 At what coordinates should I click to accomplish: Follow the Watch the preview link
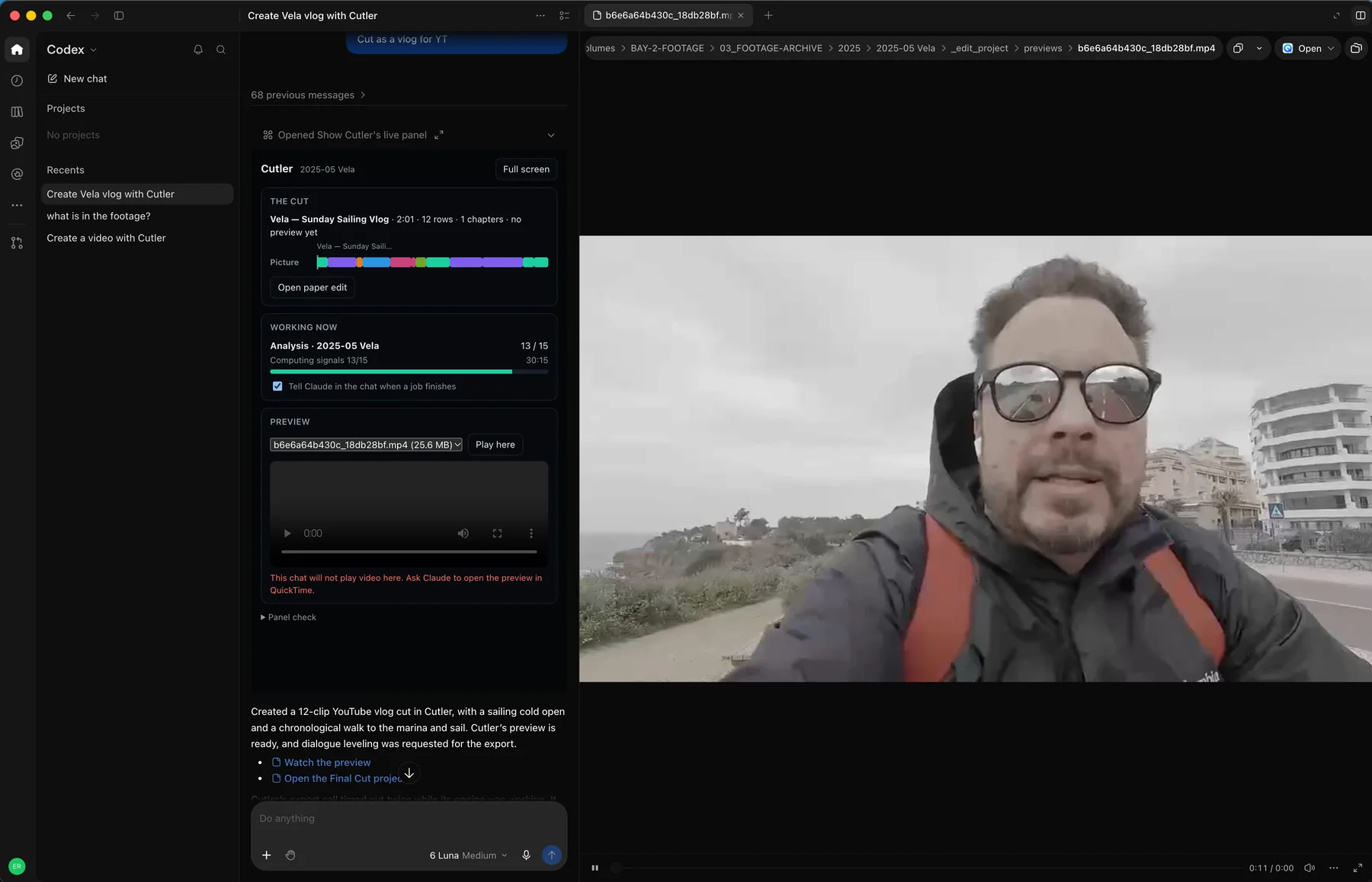click(x=328, y=762)
